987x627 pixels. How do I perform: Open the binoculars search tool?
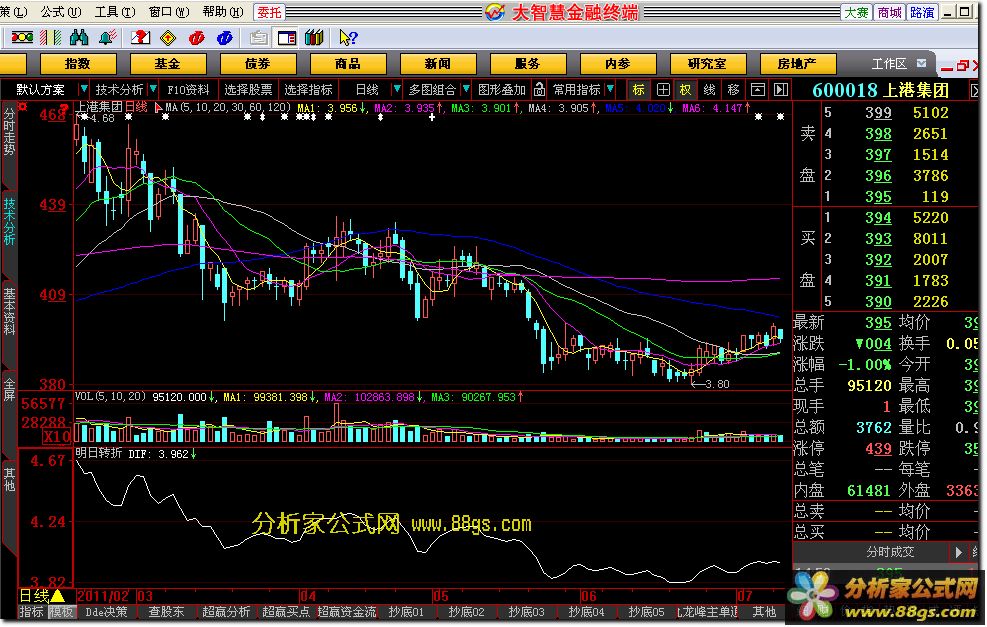79,38
